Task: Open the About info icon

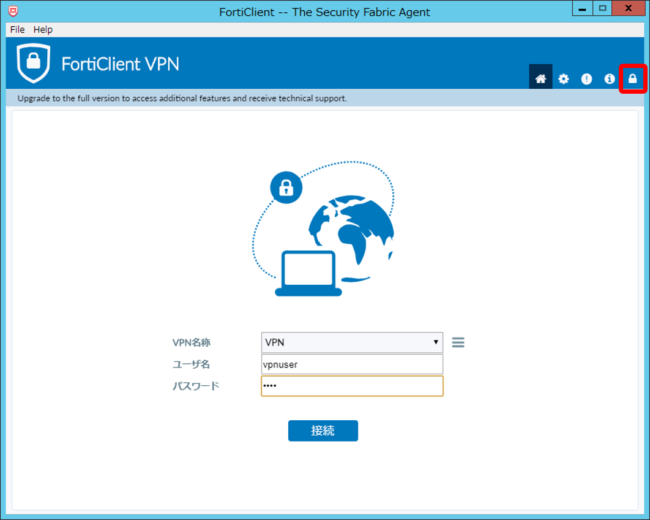Action: click(609, 78)
